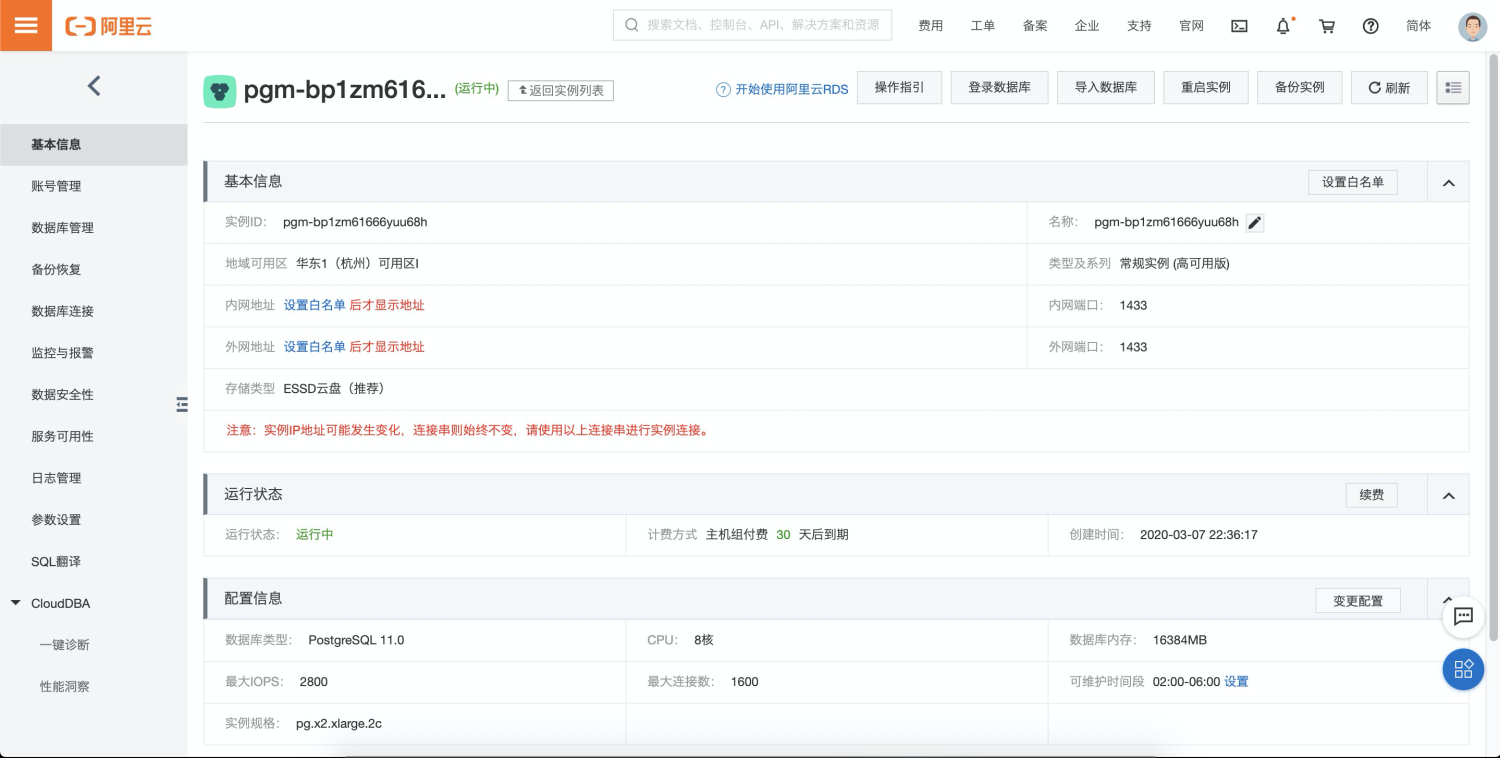
Task: Edit instance name with the pencil icon
Action: (1255, 223)
